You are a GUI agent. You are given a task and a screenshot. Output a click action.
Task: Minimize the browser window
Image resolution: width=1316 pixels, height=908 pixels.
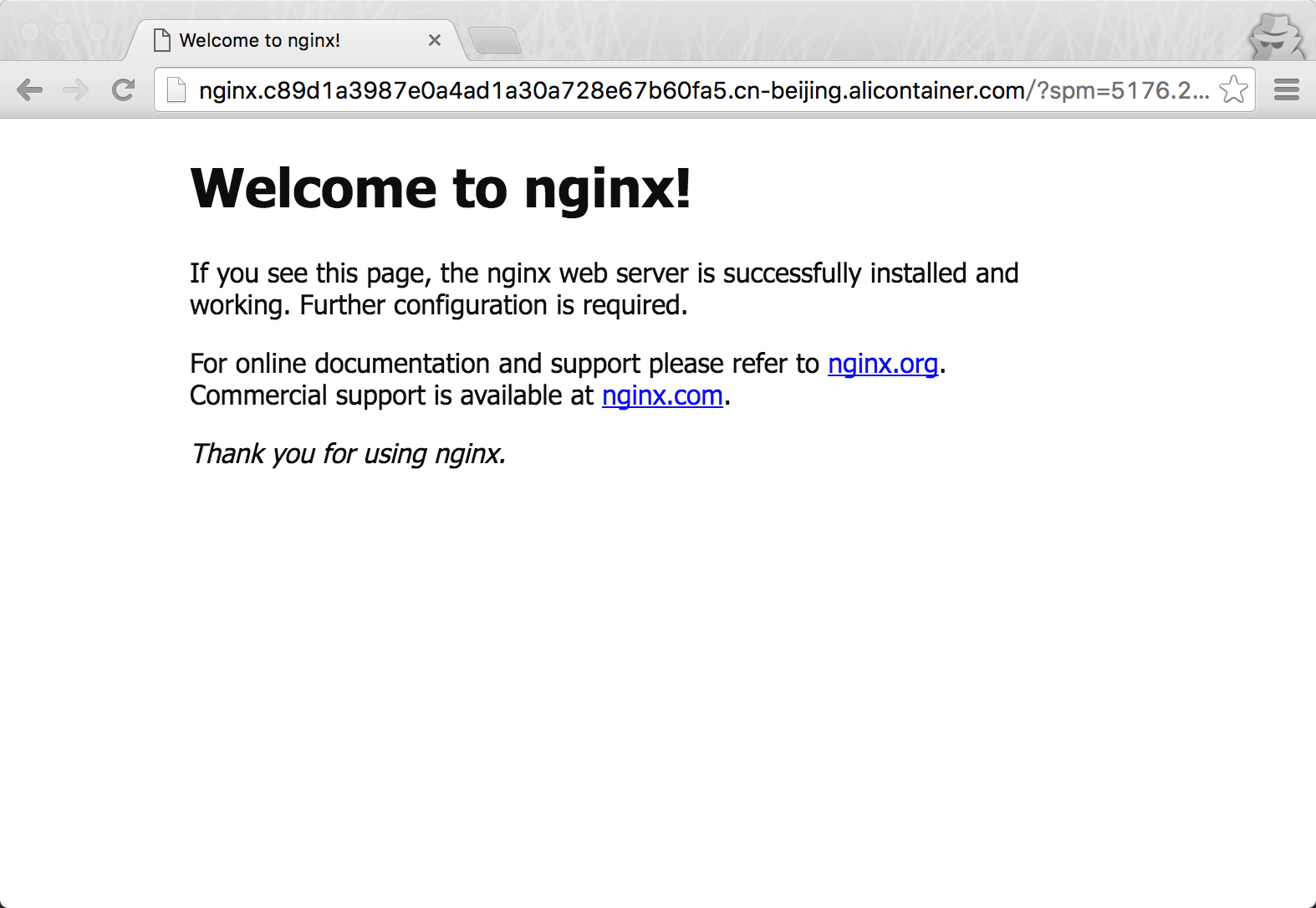click(64, 32)
